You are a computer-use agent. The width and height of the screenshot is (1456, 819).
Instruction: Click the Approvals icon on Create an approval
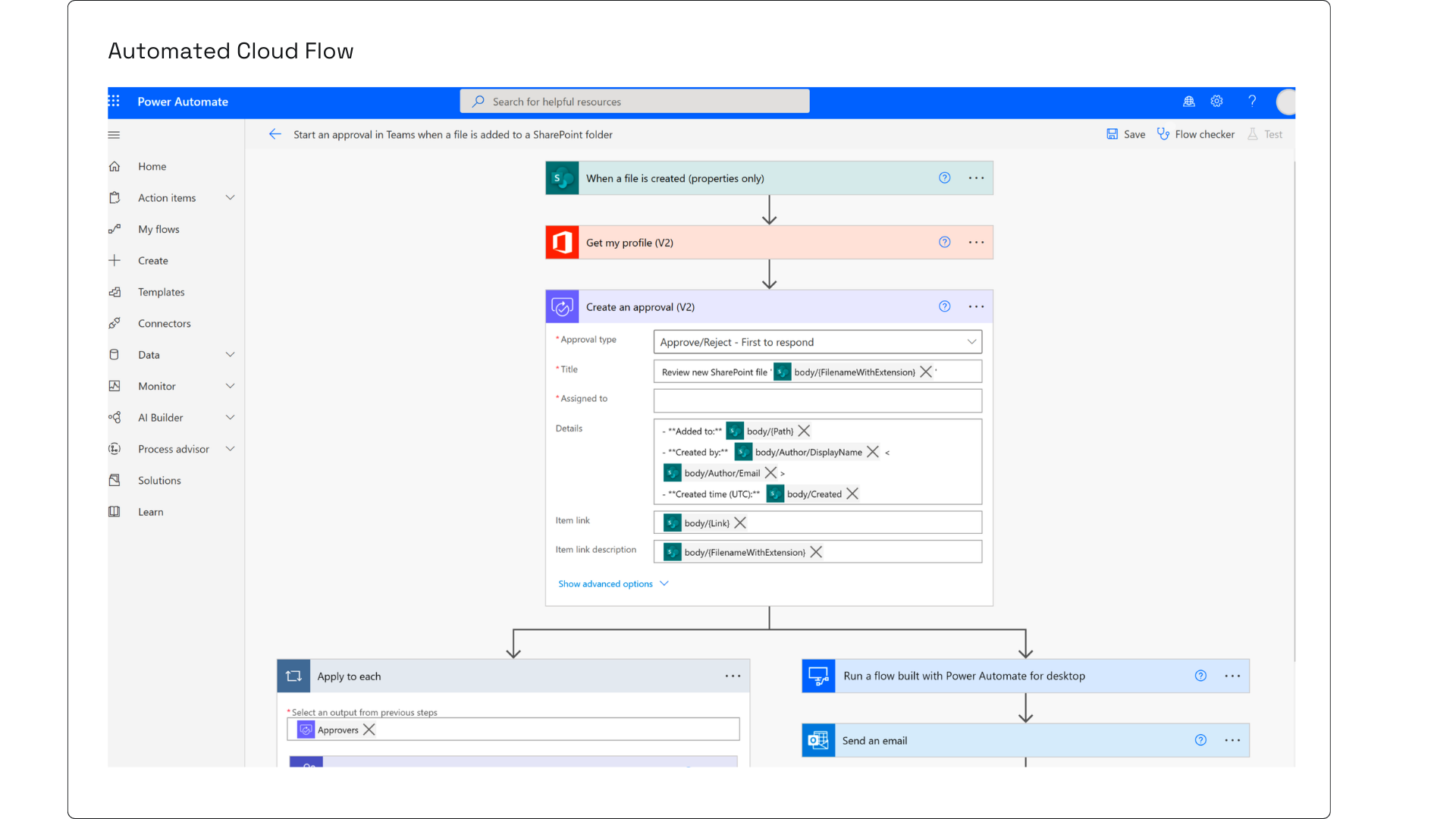point(562,307)
